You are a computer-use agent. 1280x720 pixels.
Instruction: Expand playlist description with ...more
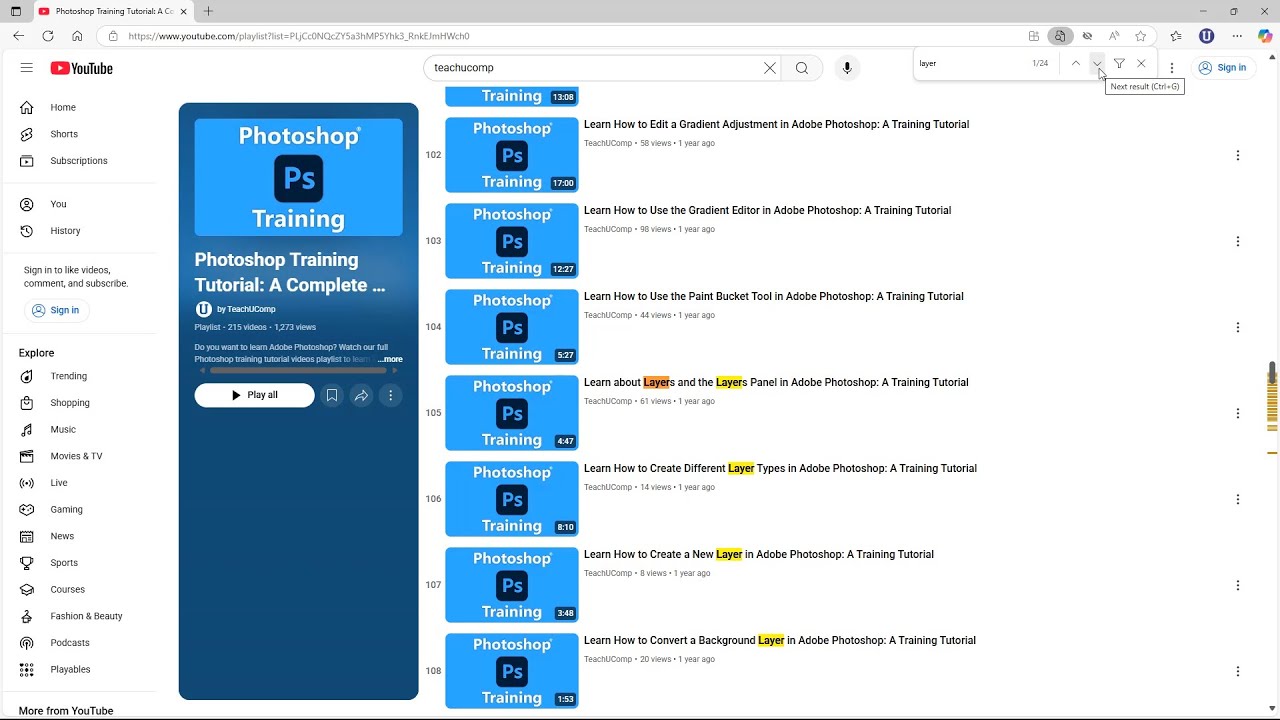(x=390, y=359)
